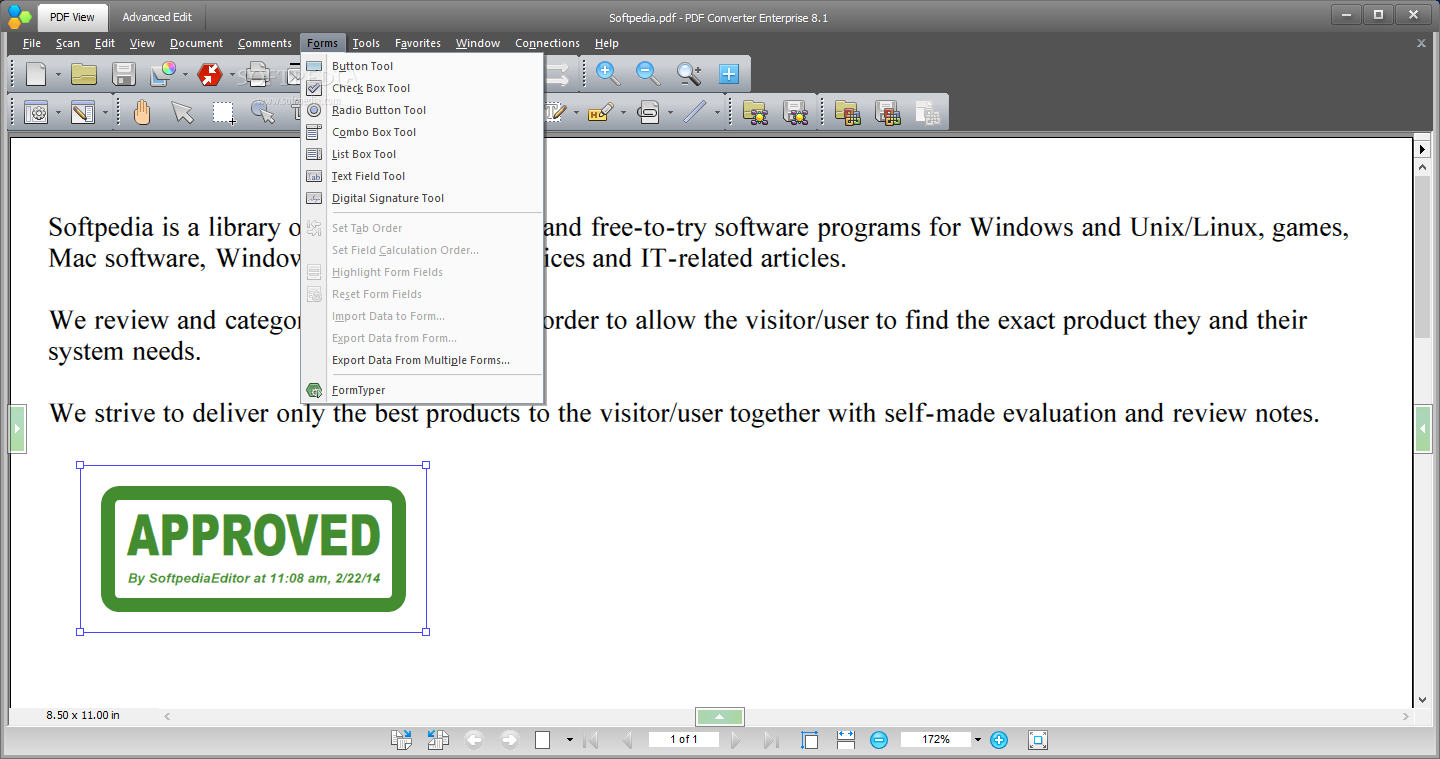Open the color wheel tool dropdown arrow

[185, 75]
